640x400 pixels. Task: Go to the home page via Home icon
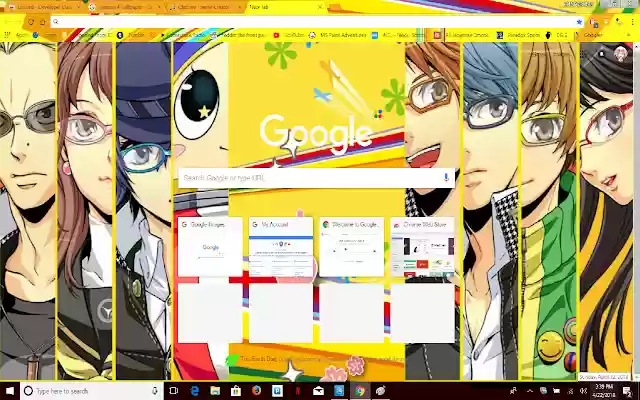[42, 22]
